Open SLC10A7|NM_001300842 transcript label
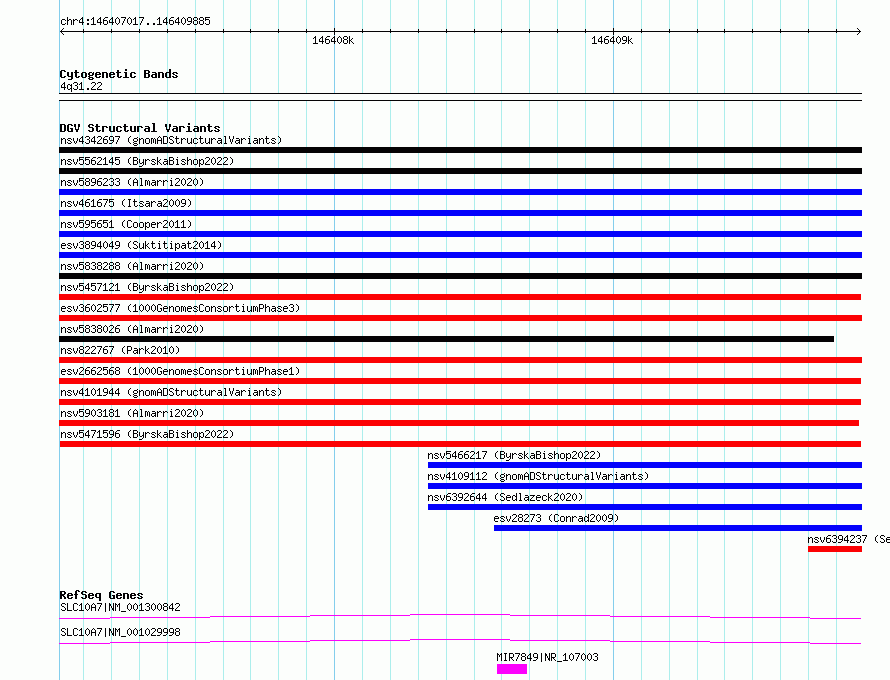 pos(120,607)
